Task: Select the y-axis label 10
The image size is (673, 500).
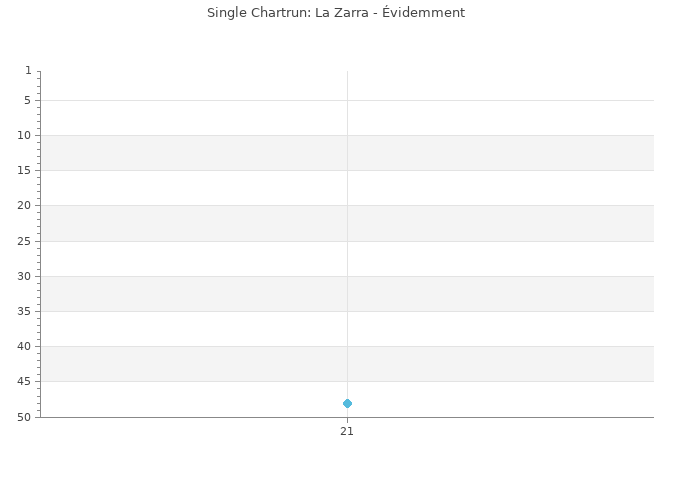Action: pos(24,136)
